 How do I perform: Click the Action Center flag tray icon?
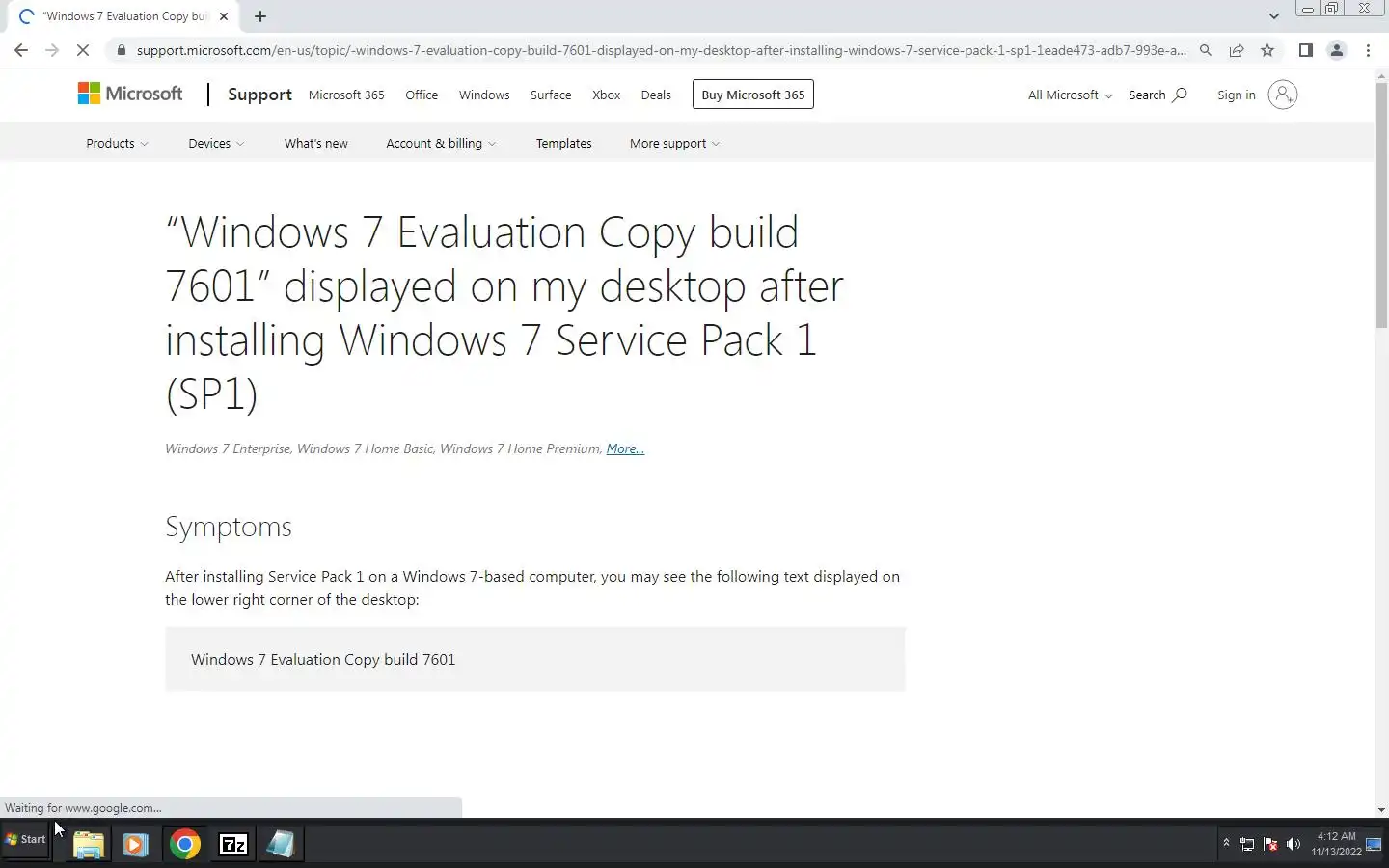1270,844
